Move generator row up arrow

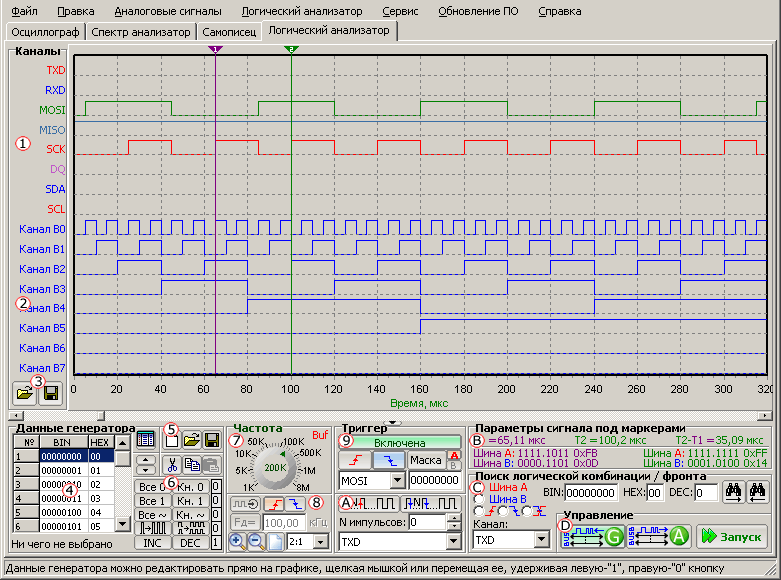click(x=145, y=460)
